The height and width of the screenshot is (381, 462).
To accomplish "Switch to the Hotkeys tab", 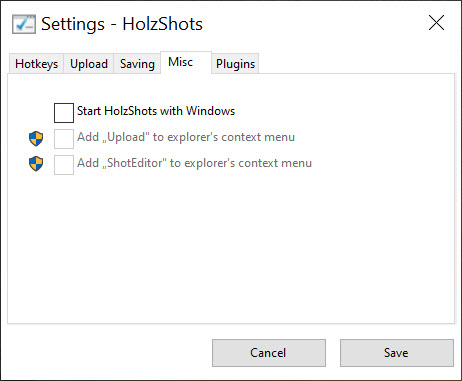I will [37, 64].
